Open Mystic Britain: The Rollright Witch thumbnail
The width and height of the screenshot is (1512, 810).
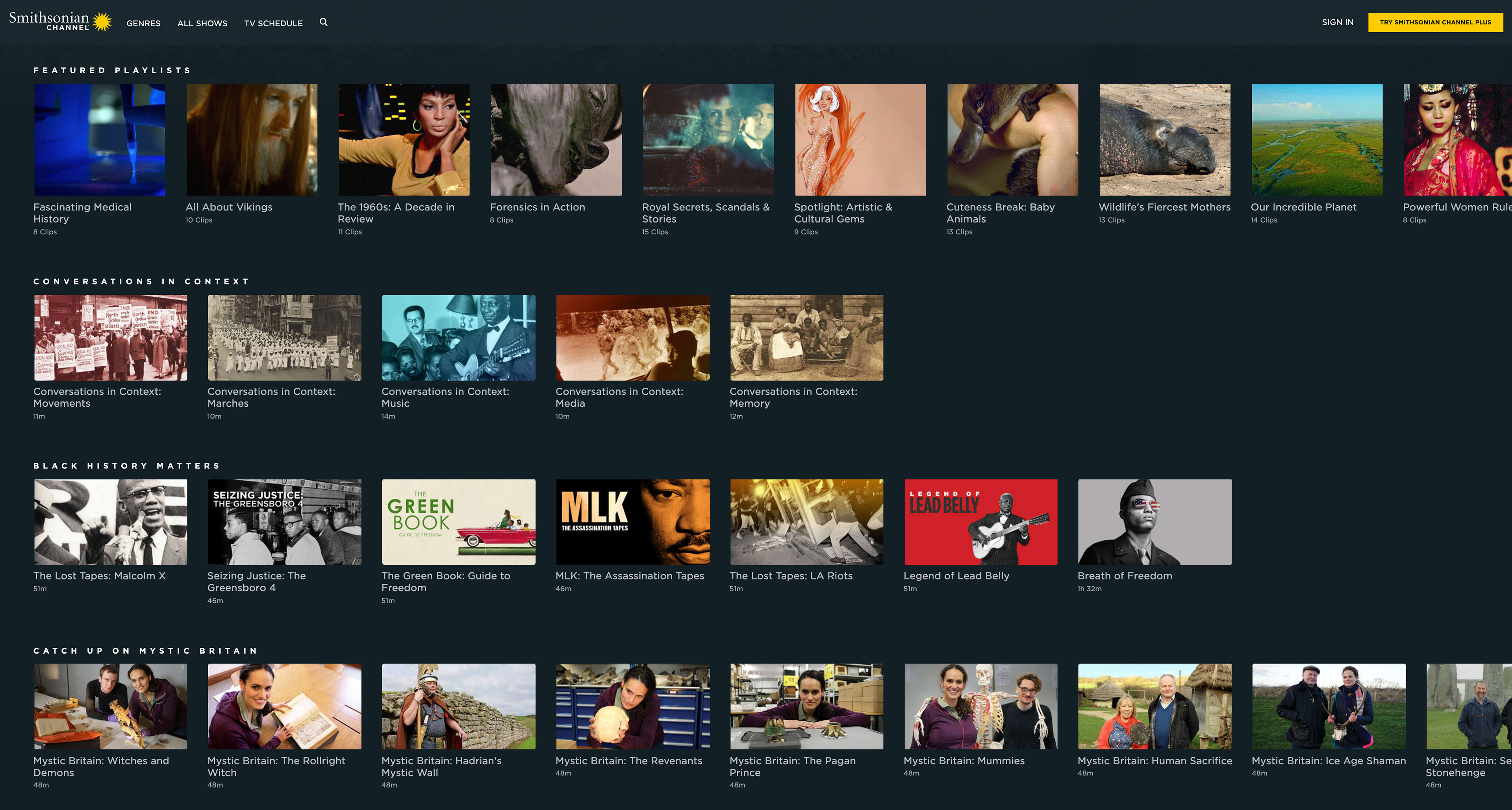point(285,707)
